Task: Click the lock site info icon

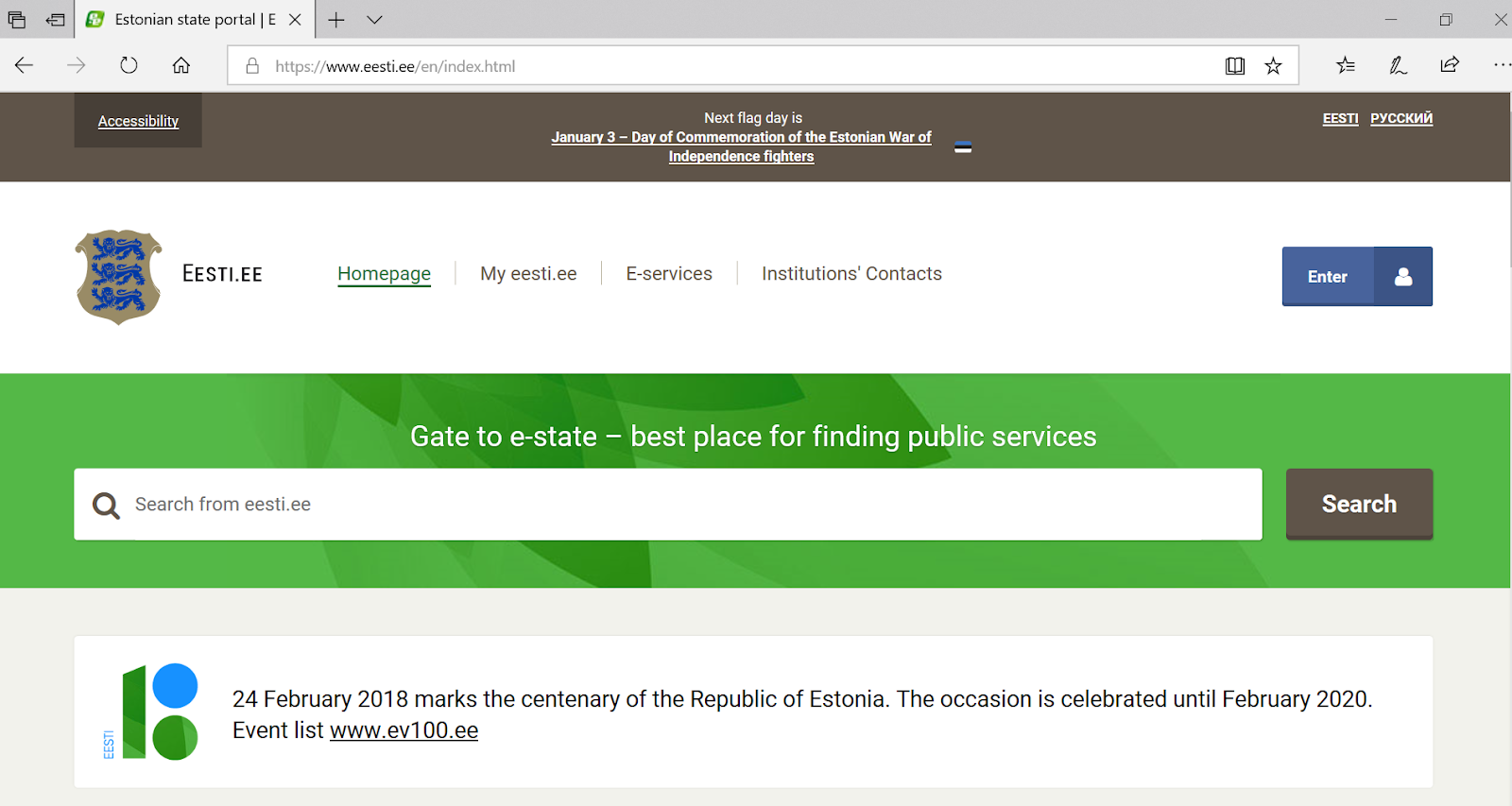Action: (x=252, y=66)
